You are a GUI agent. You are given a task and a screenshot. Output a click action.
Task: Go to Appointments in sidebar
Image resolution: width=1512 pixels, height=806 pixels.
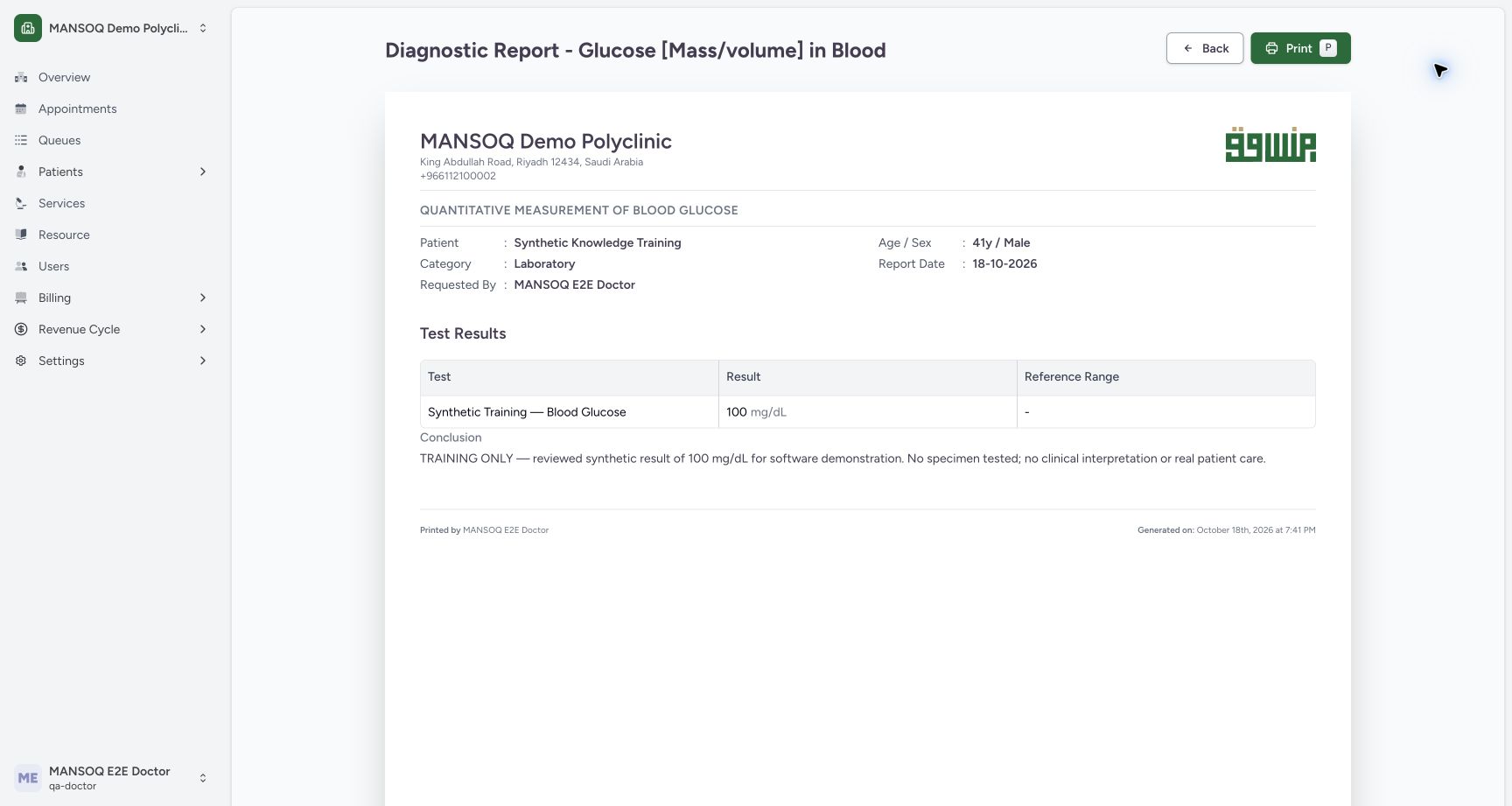click(112, 109)
